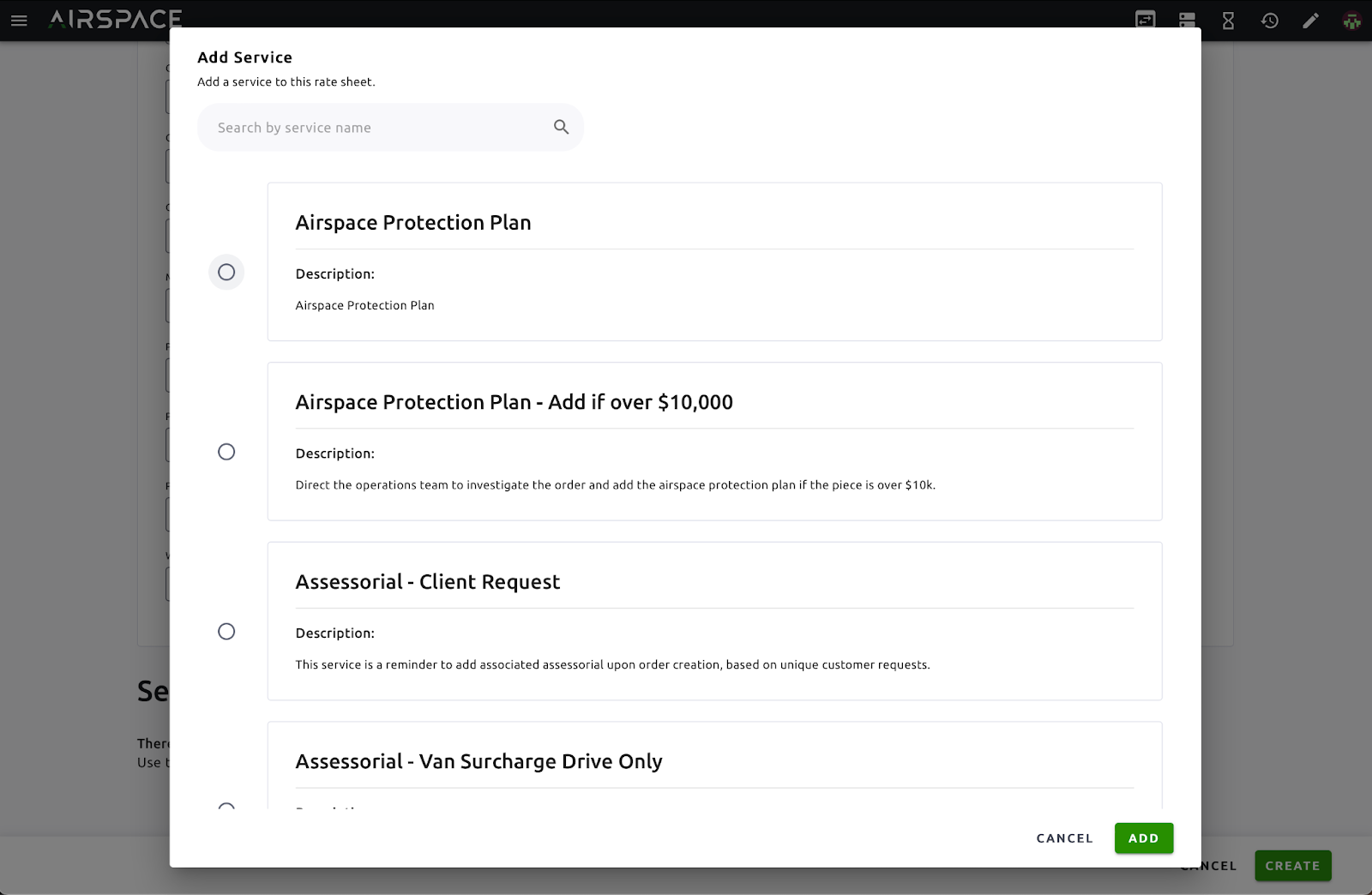Click 'Airspace Protection Plan - Add if over $10,000' title

514,402
